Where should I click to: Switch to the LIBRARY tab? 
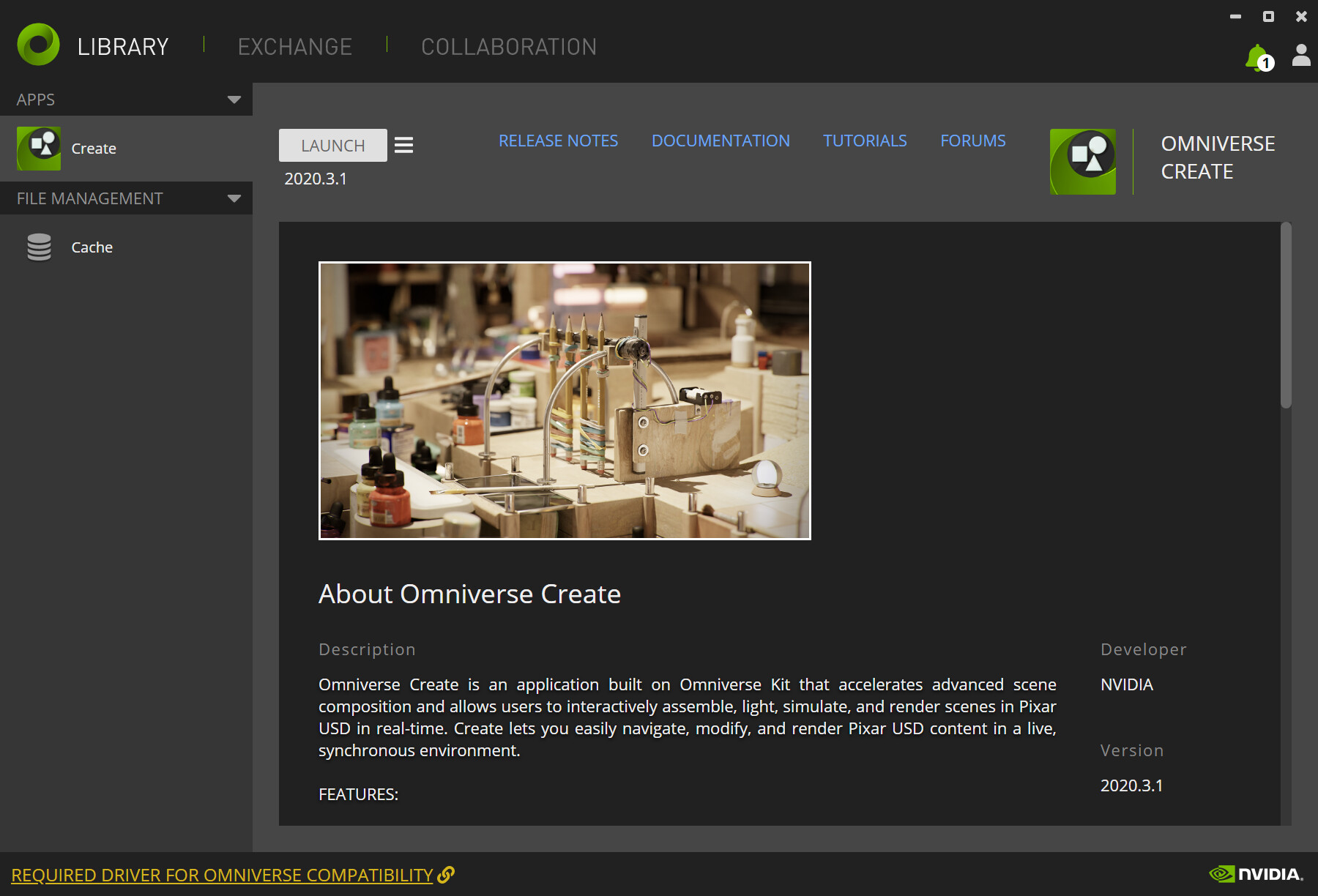pyautogui.click(x=123, y=47)
